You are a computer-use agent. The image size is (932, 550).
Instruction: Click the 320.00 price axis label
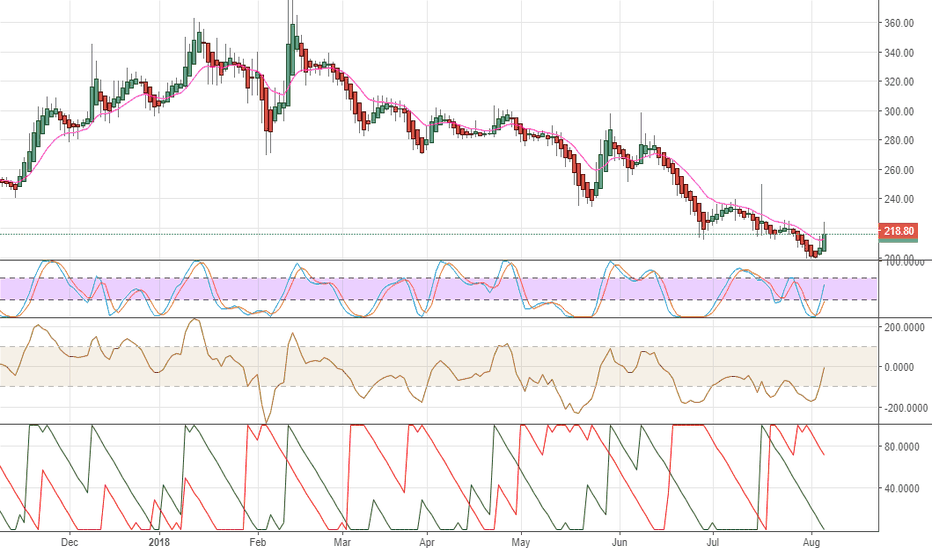pyautogui.click(x=899, y=81)
